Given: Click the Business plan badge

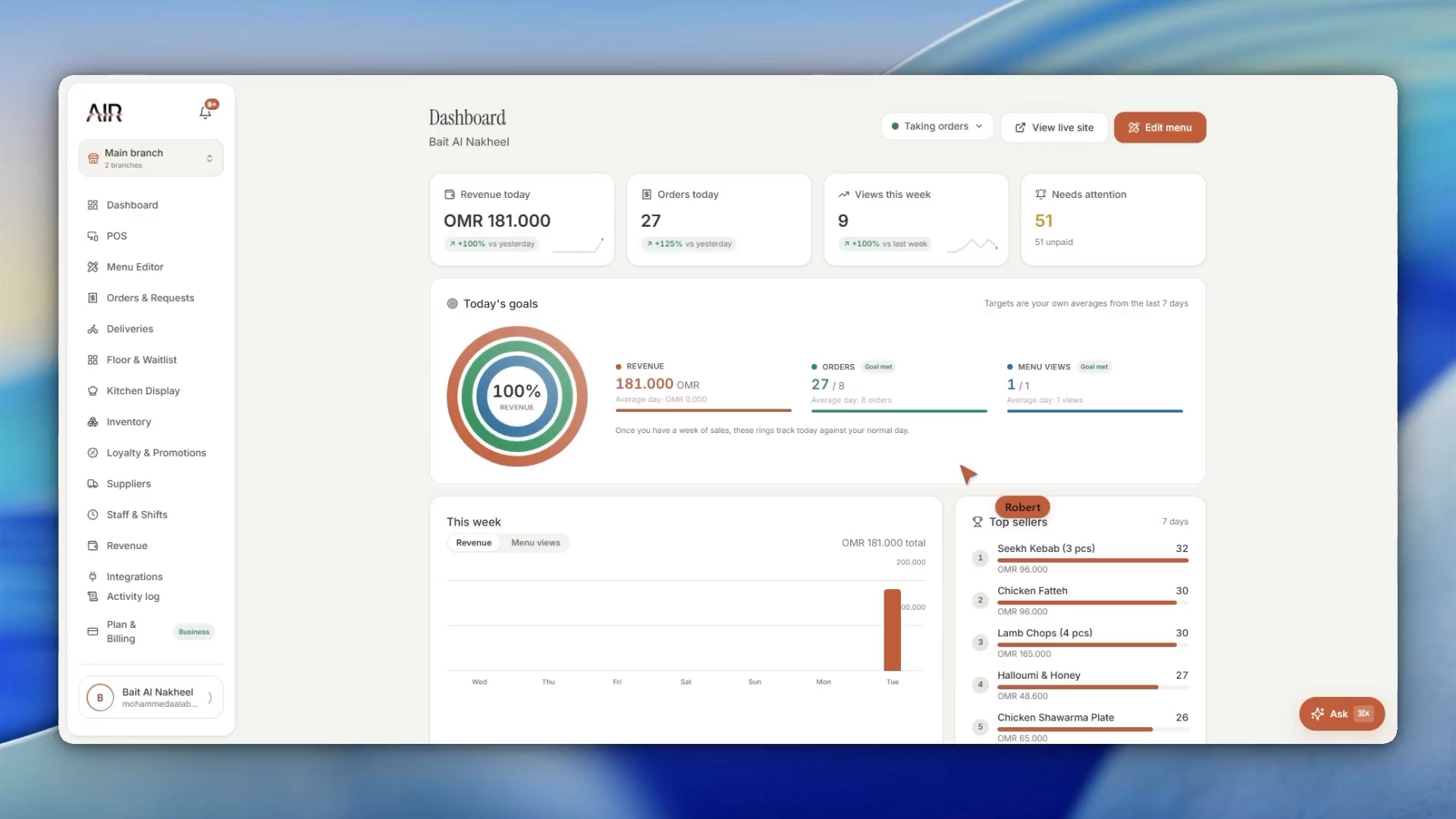Looking at the screenshot, I should pos(194,632).
